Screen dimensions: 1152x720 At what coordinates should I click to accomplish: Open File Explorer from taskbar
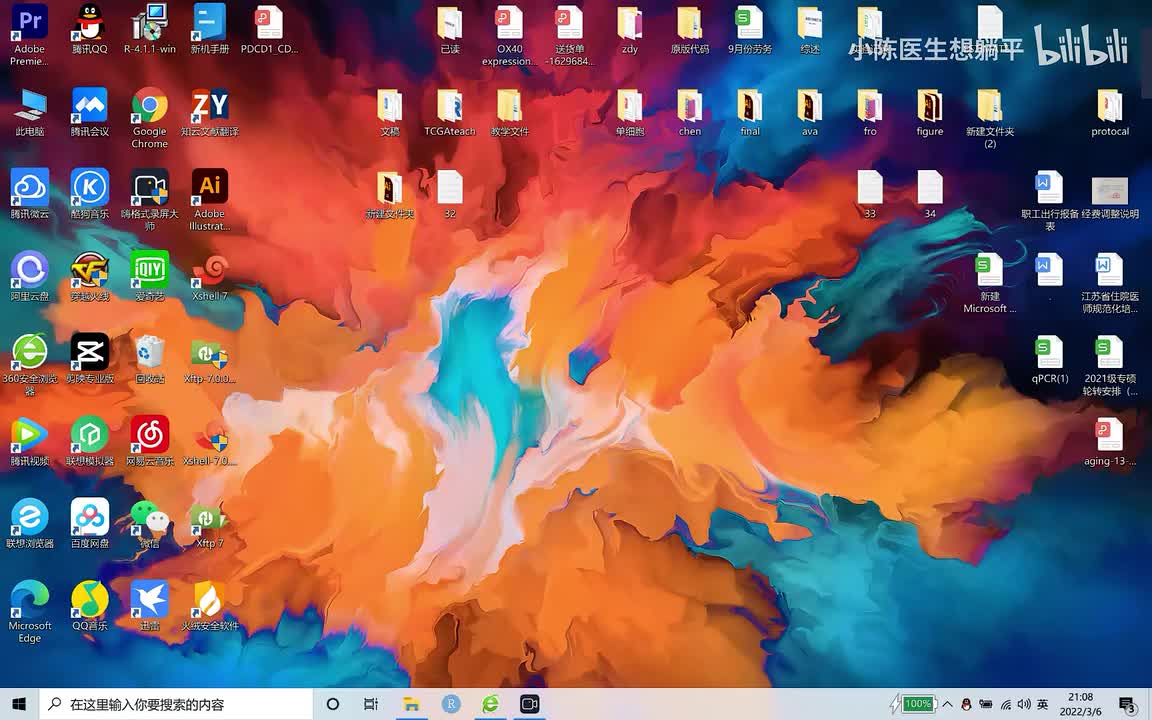411,704
